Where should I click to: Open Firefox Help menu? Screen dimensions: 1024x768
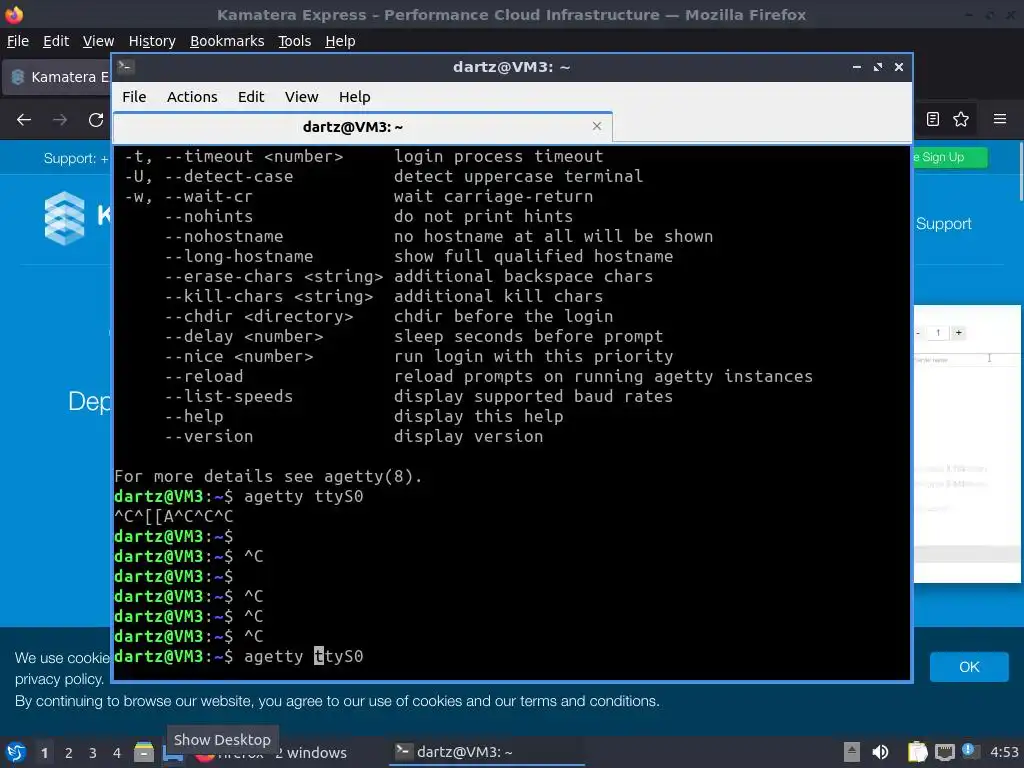point(340,41)
